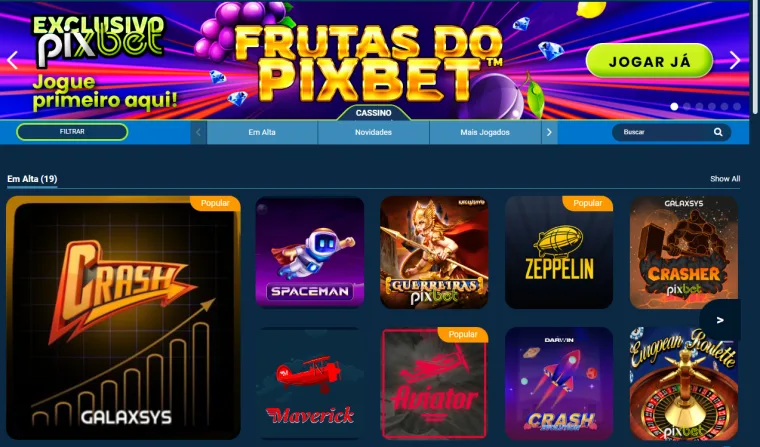Jump to the last banner dot
The image size is (760, 447).
[x=737, y=106]
